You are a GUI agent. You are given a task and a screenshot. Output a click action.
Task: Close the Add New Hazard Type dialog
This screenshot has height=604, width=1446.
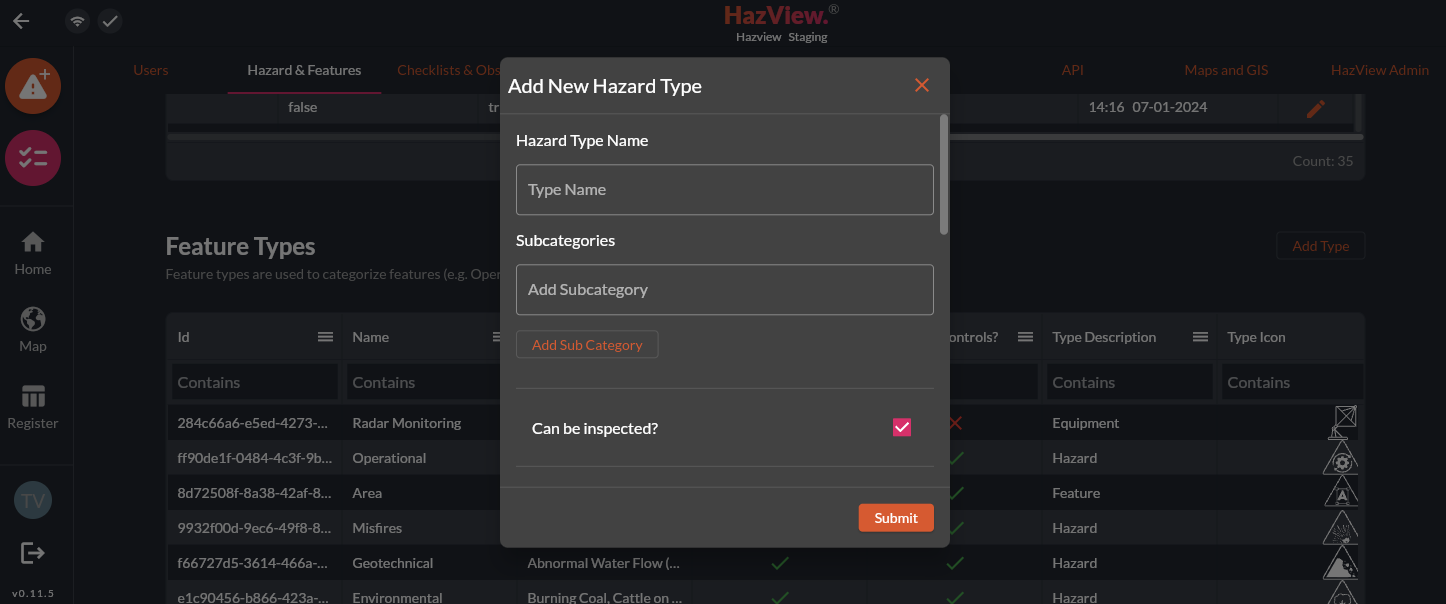click(922, 86)
